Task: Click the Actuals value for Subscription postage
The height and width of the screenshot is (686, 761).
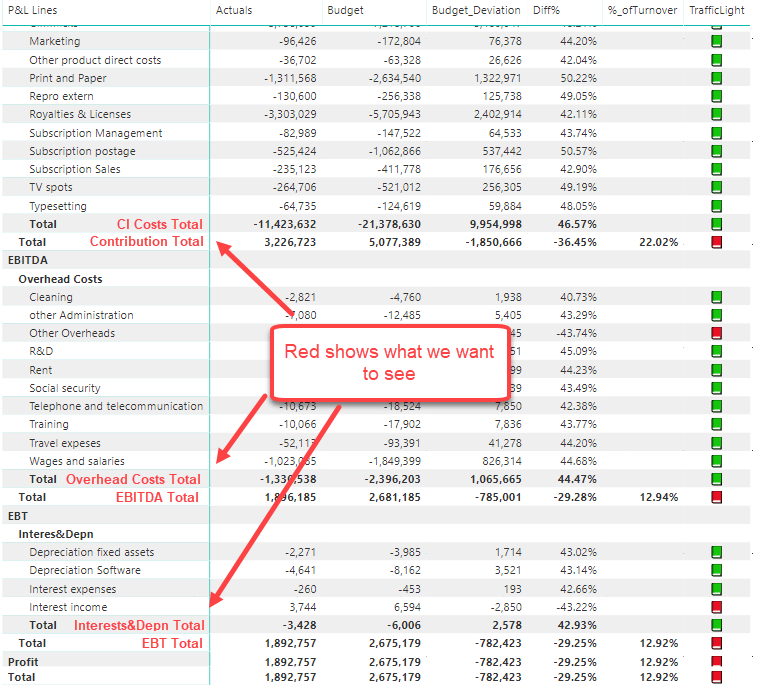Action: [x=294, y=151]
